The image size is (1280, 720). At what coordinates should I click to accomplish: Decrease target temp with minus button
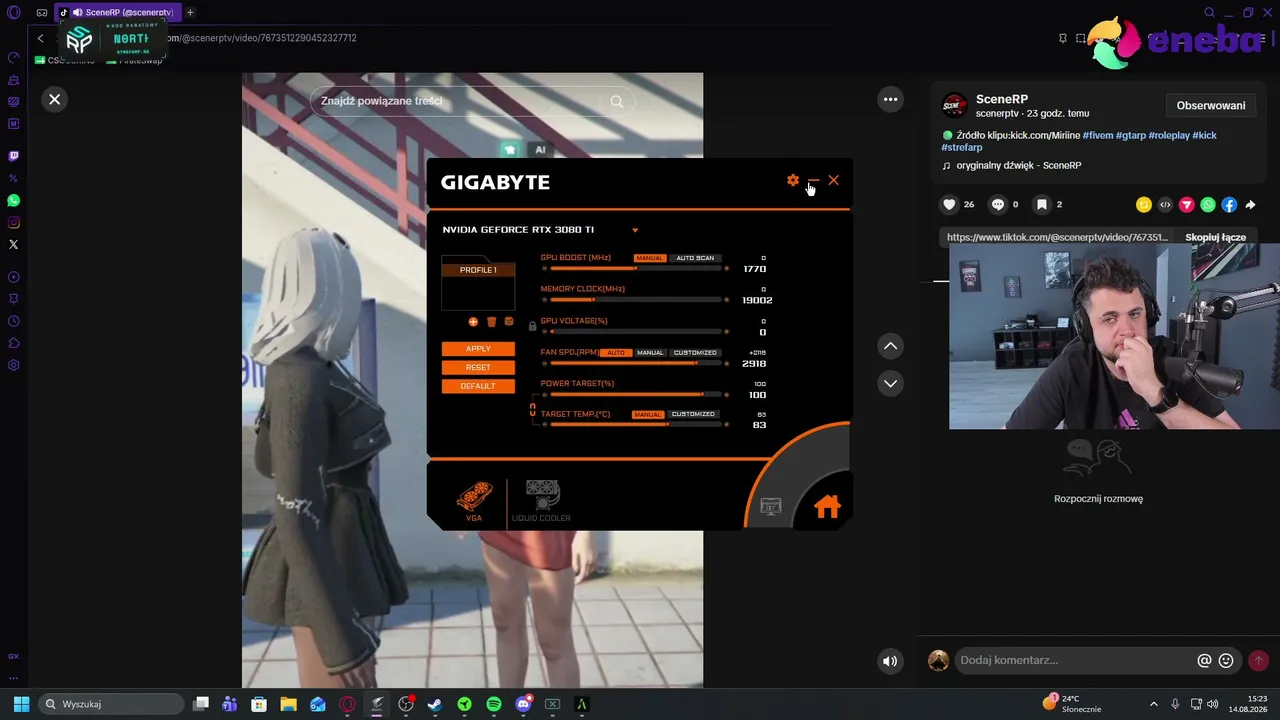(x=545, y=425)
